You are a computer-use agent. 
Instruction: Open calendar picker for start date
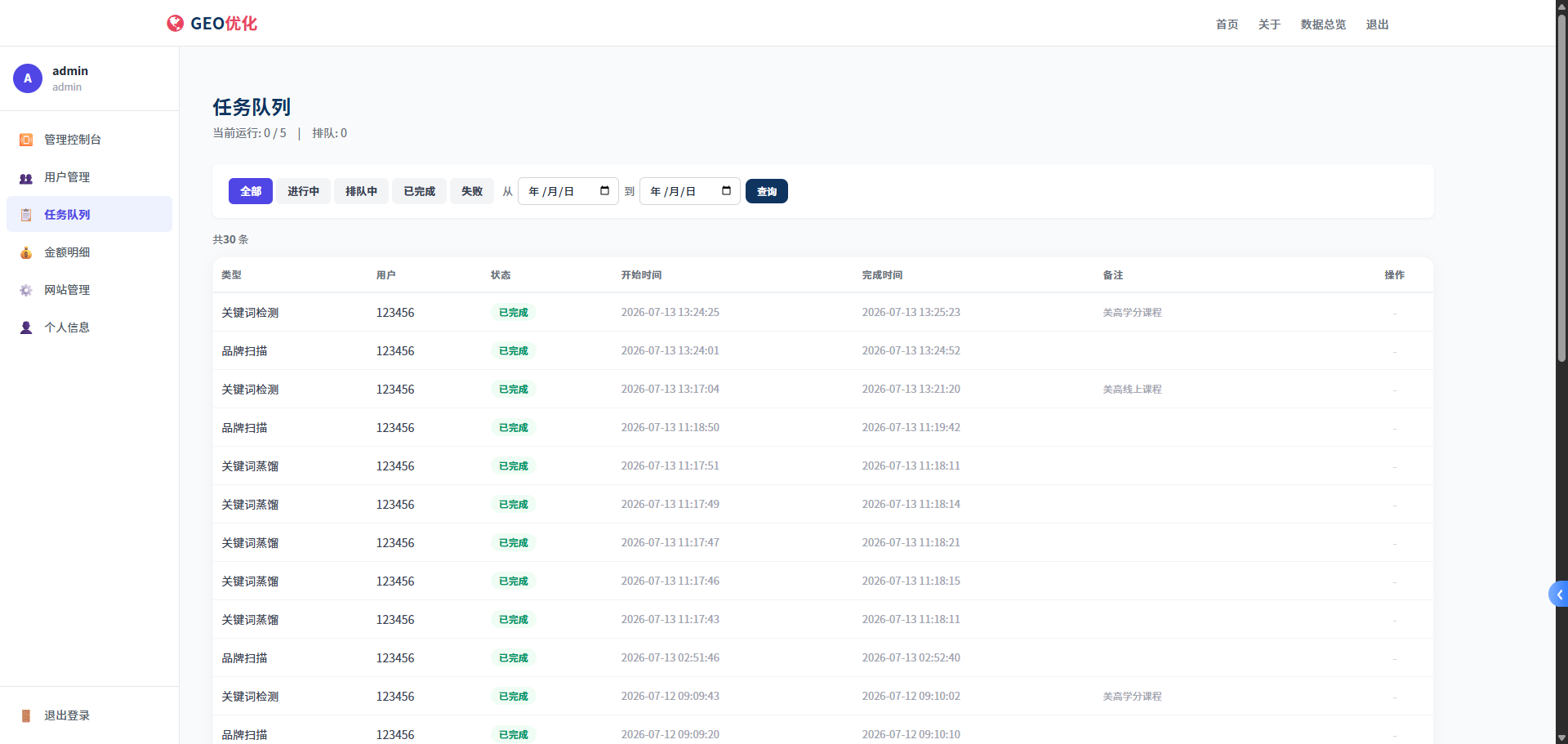[x=604, y=191]
